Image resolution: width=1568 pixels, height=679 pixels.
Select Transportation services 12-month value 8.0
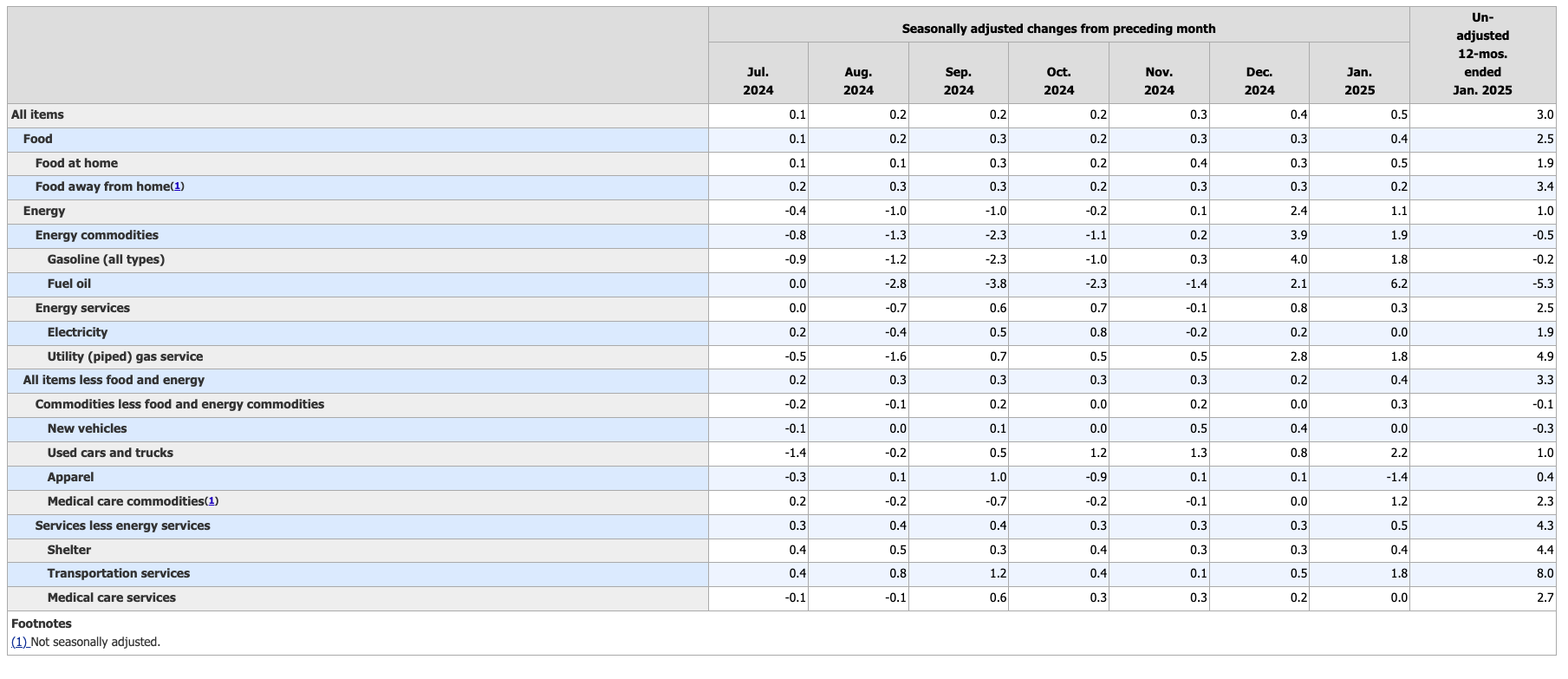pos(1544,573)
